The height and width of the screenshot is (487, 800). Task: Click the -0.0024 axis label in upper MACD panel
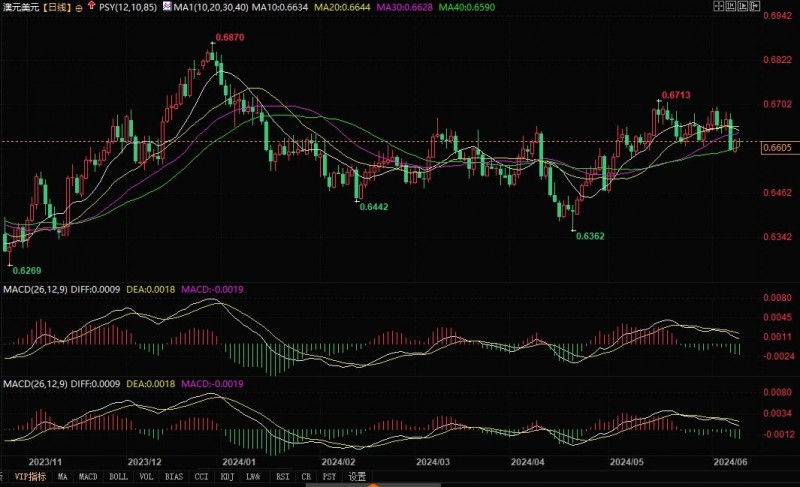[x=778, y=356]
